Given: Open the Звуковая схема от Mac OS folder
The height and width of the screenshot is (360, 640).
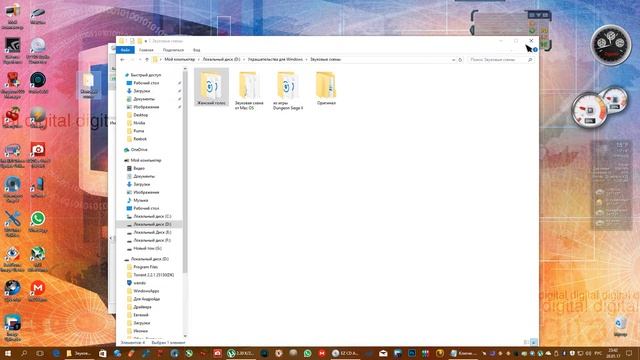Looking at the screenshot, I should click(x=249, y=90).
